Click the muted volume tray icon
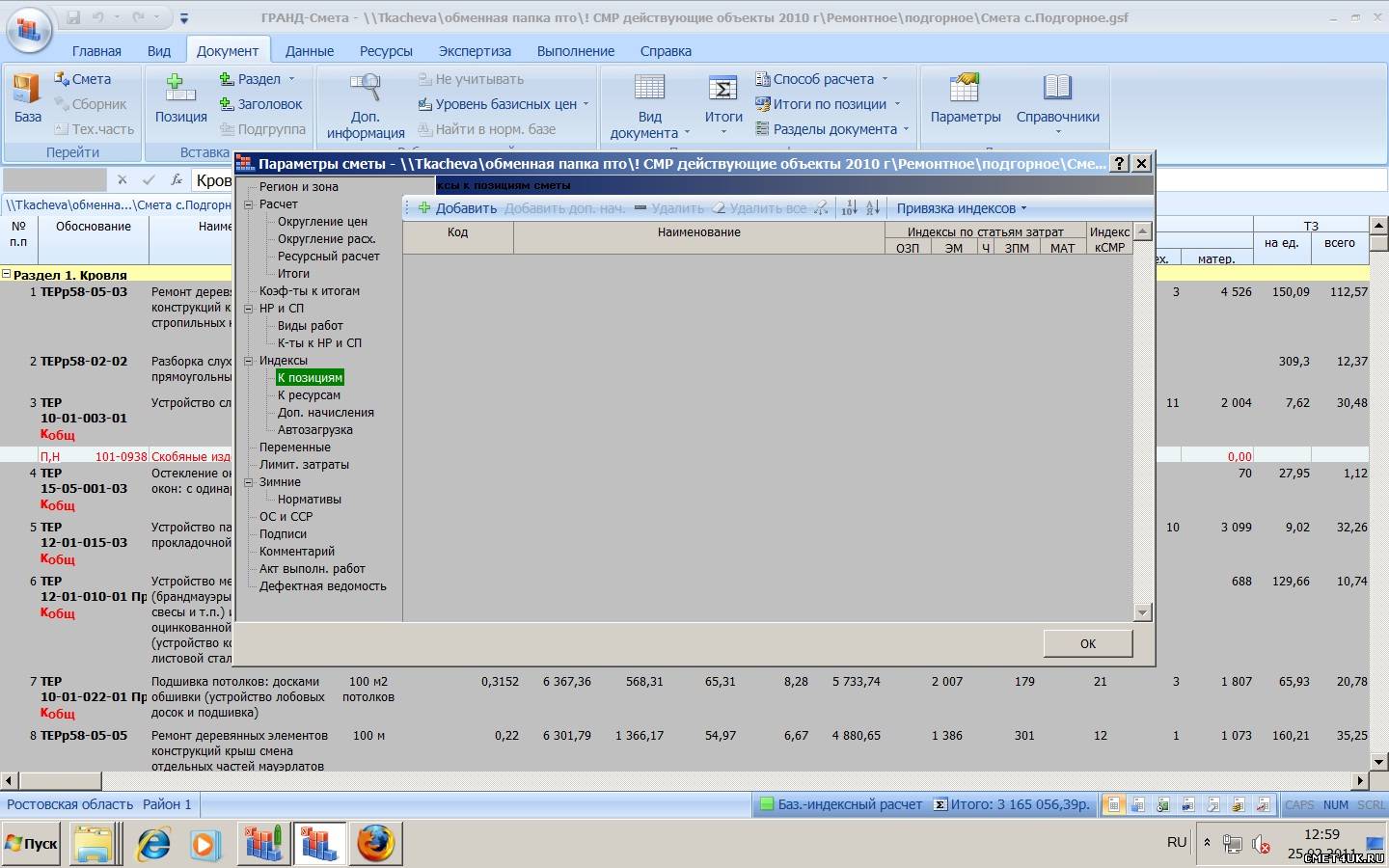 (1260, 844)
